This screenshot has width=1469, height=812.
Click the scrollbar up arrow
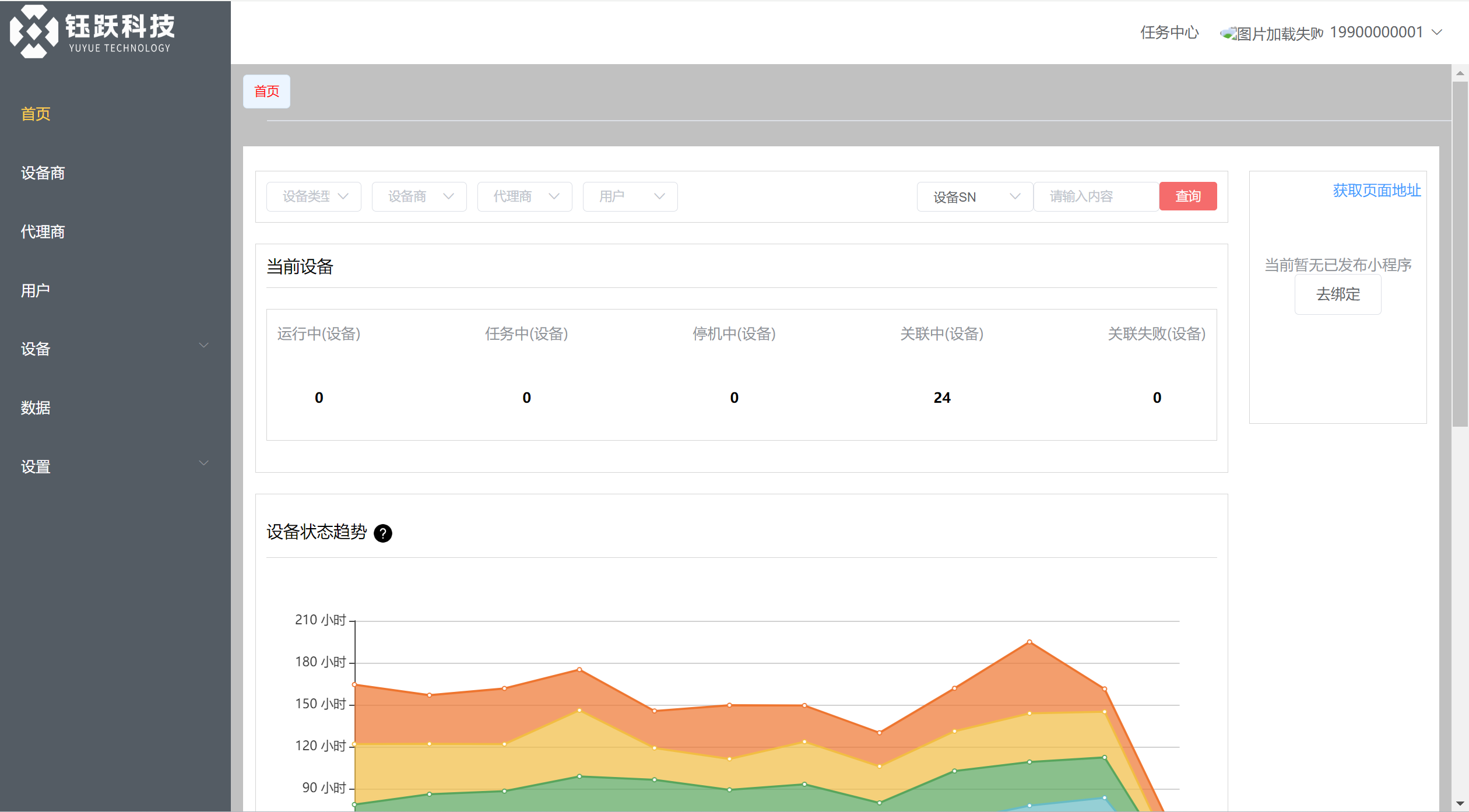click(x=1460, y=73)
